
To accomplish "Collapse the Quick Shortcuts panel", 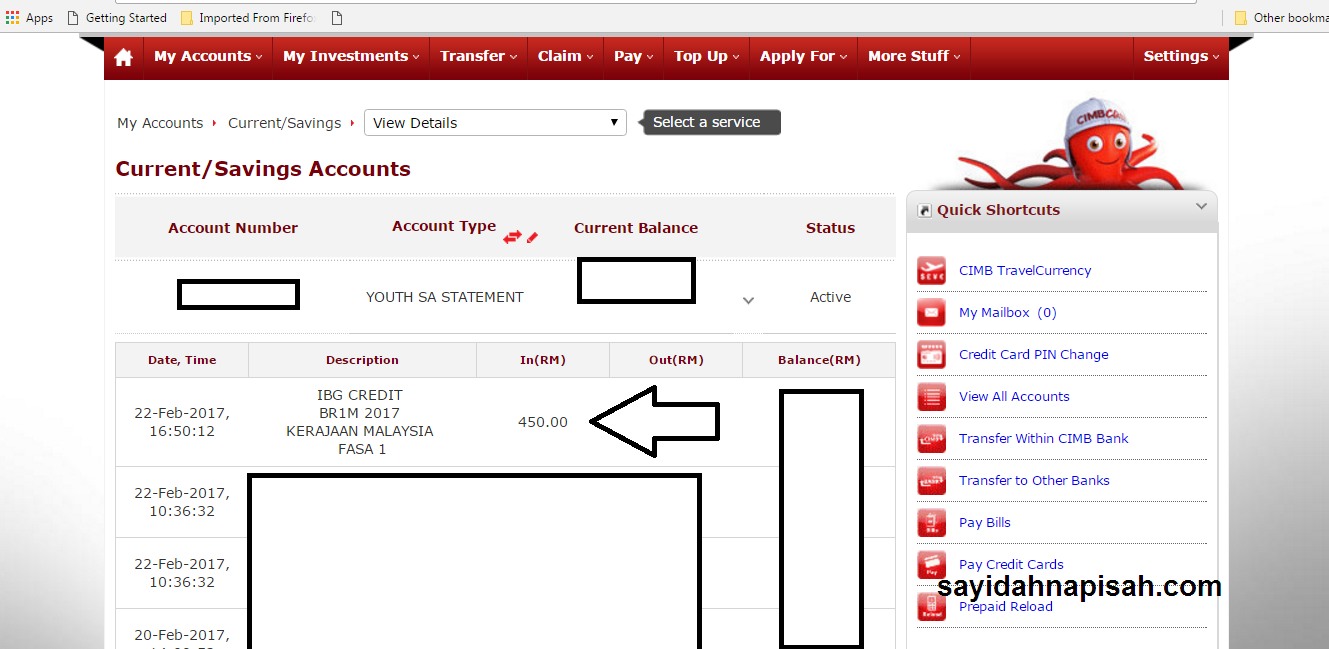I will [x=1201, y=207].
